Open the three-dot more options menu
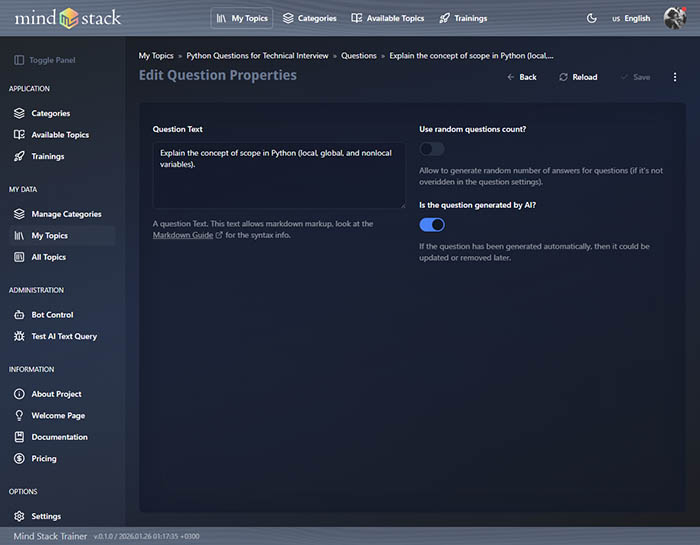Screen dimensions: 700x545 [x=675, y=77]
